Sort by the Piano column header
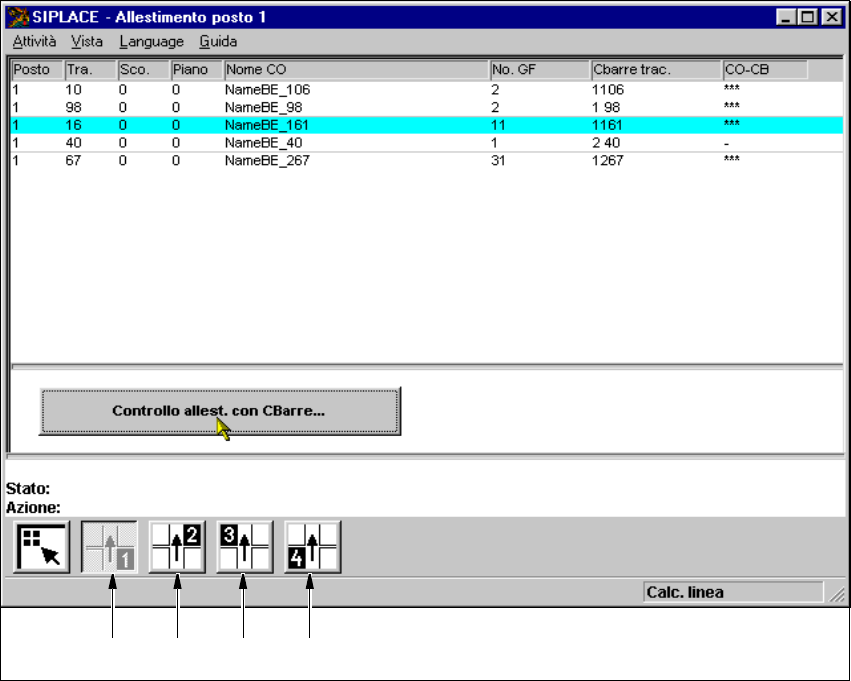Image resolution: width=851 pixels, height=681 pixels. click(196, 70)
